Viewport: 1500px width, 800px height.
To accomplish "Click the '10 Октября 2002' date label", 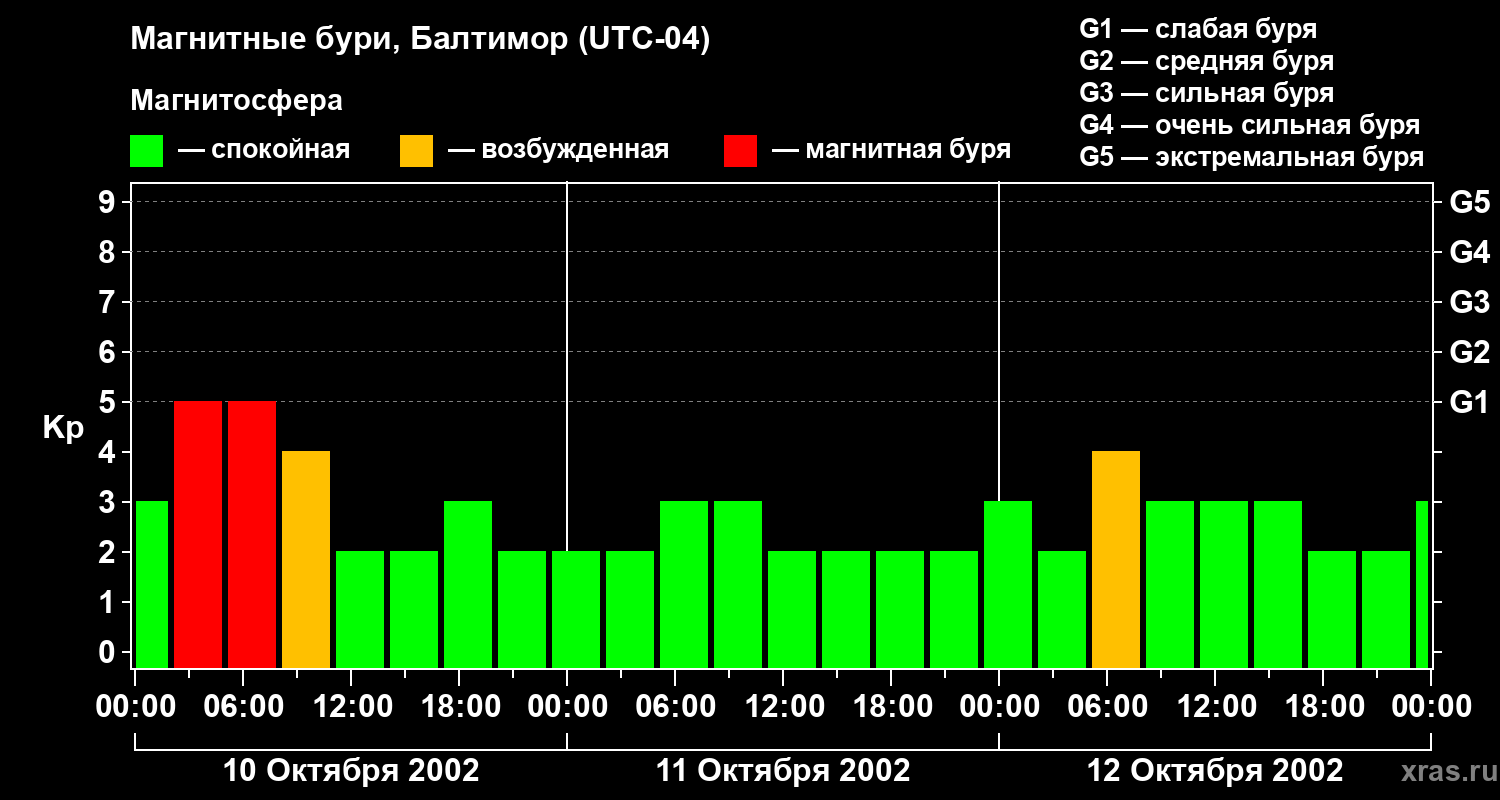I will pyautogui.click(x=351, y=771).
